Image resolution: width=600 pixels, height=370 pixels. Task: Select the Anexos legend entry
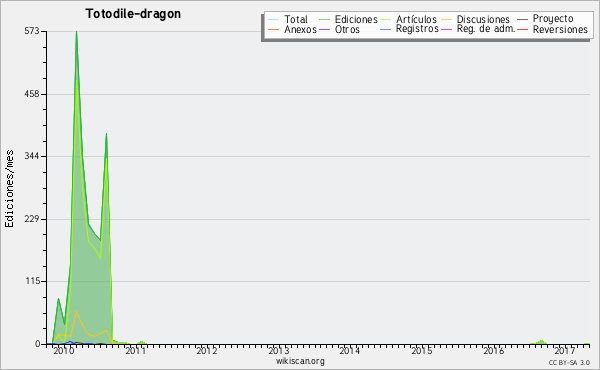[x=300, y=29]
